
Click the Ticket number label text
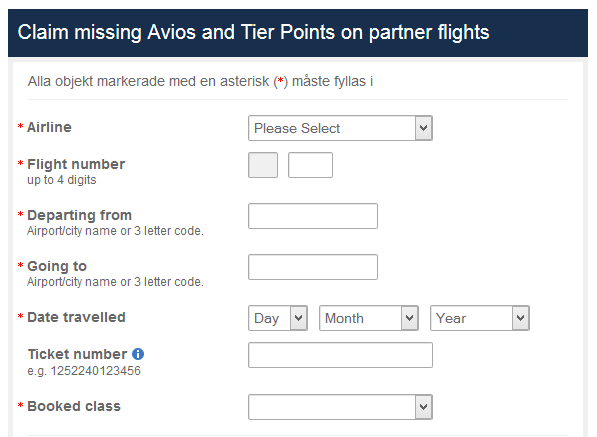[77, 354]
